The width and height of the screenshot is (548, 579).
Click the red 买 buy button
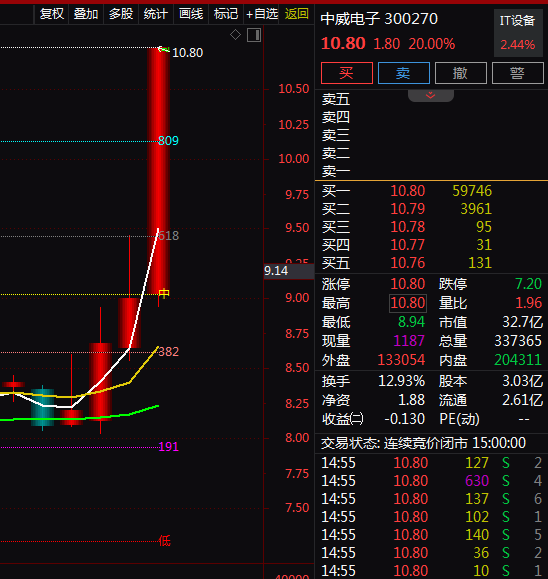tap(347, 73)
